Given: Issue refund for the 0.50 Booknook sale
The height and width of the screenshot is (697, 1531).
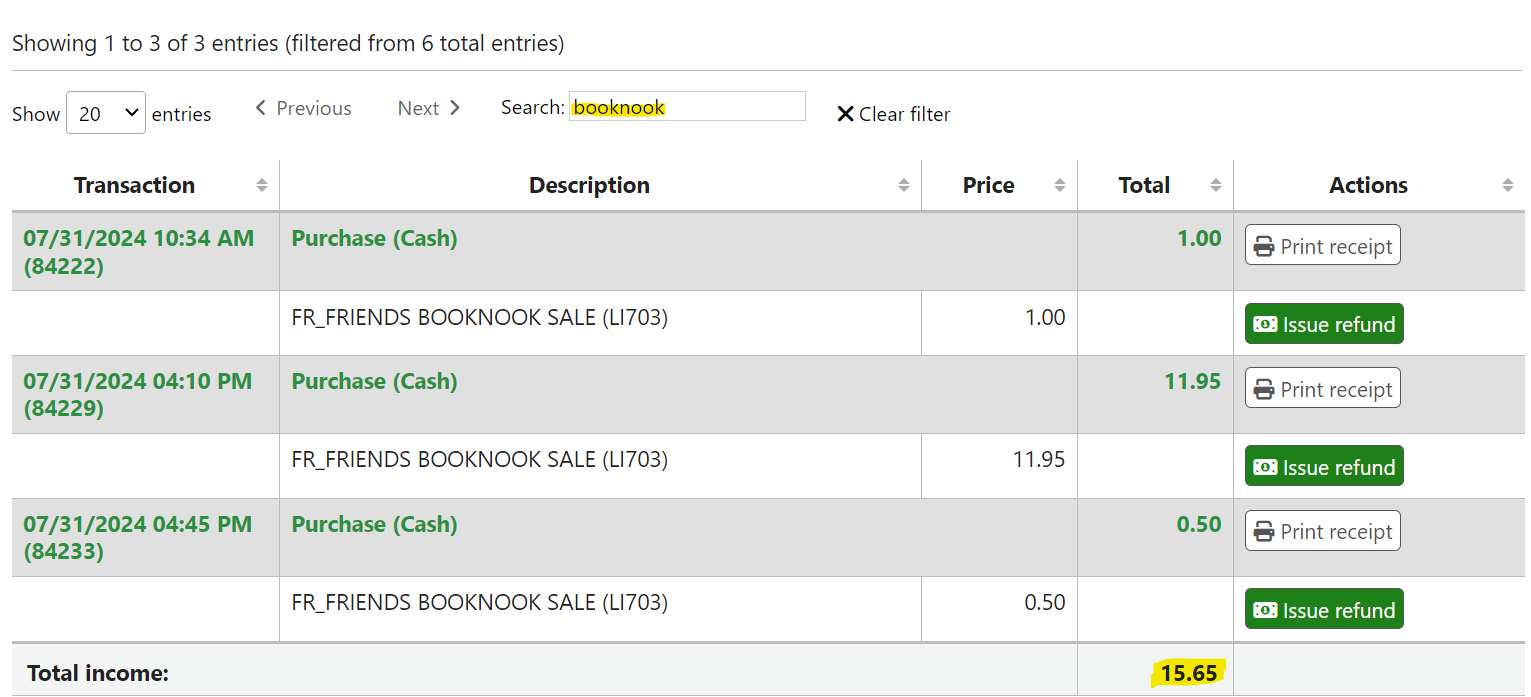Looking at the screenshot, I should click(1323, 610).
